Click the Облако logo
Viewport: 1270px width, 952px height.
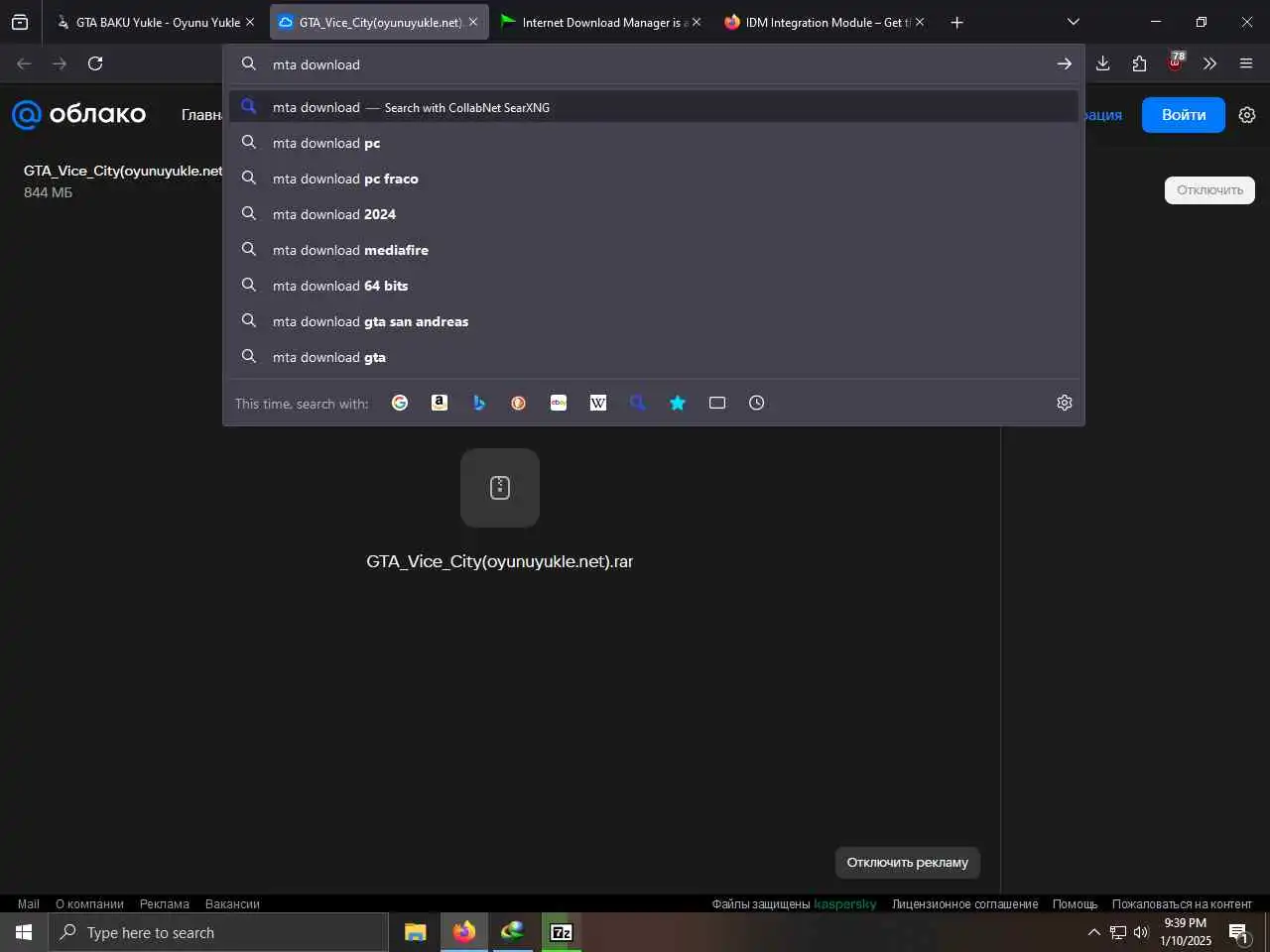pos(78,115)
